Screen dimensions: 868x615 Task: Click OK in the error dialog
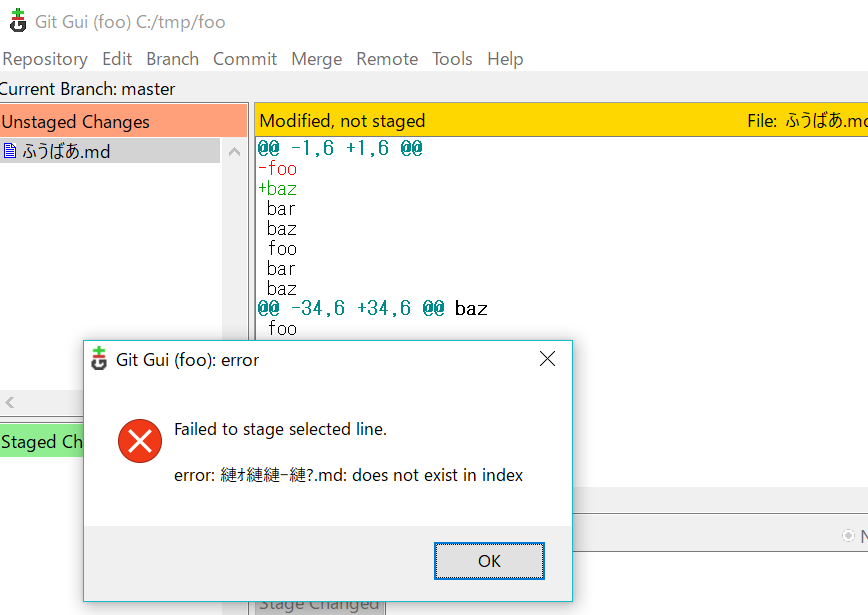click(x=489, y=561)
